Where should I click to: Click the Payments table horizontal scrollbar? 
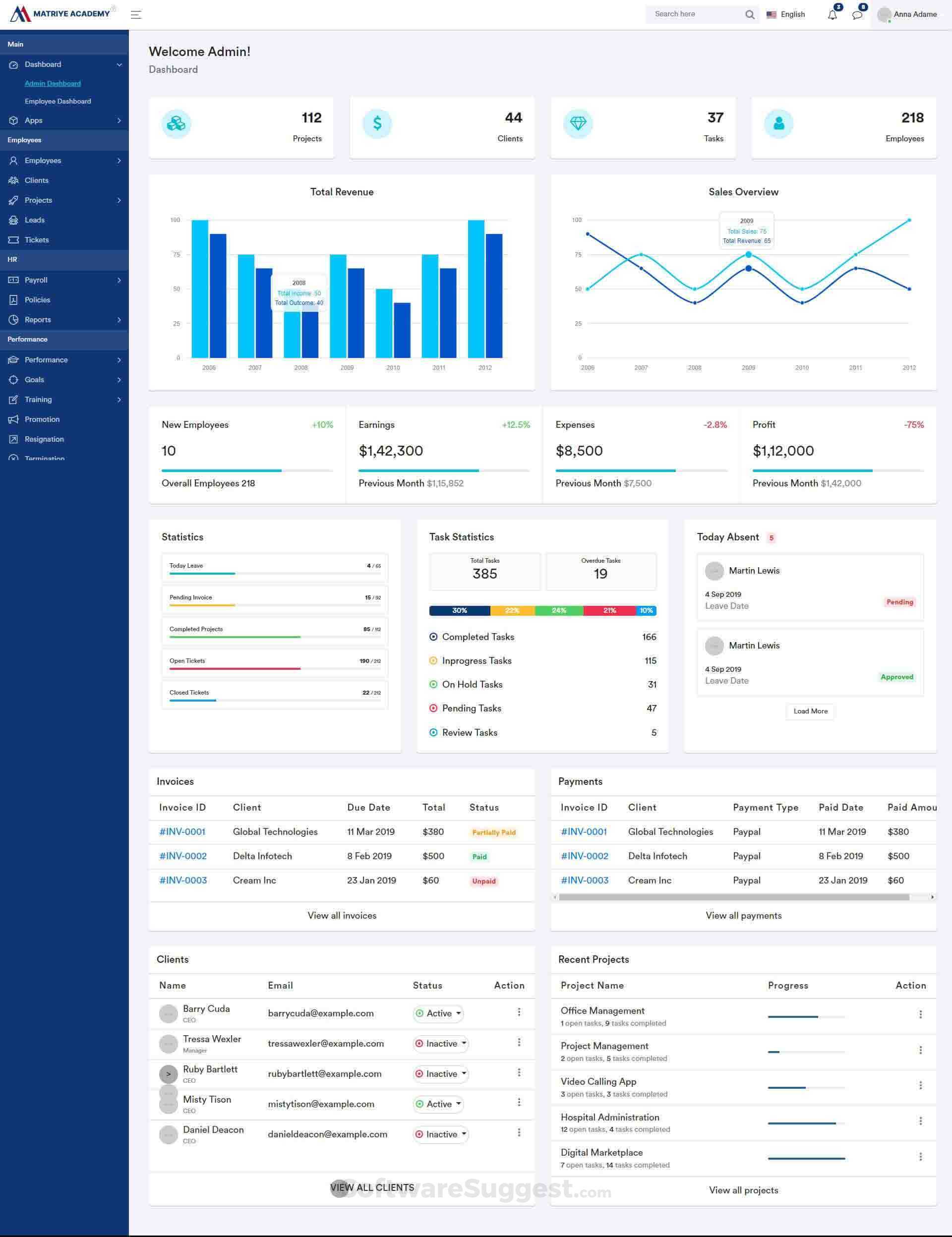point(734,897)
